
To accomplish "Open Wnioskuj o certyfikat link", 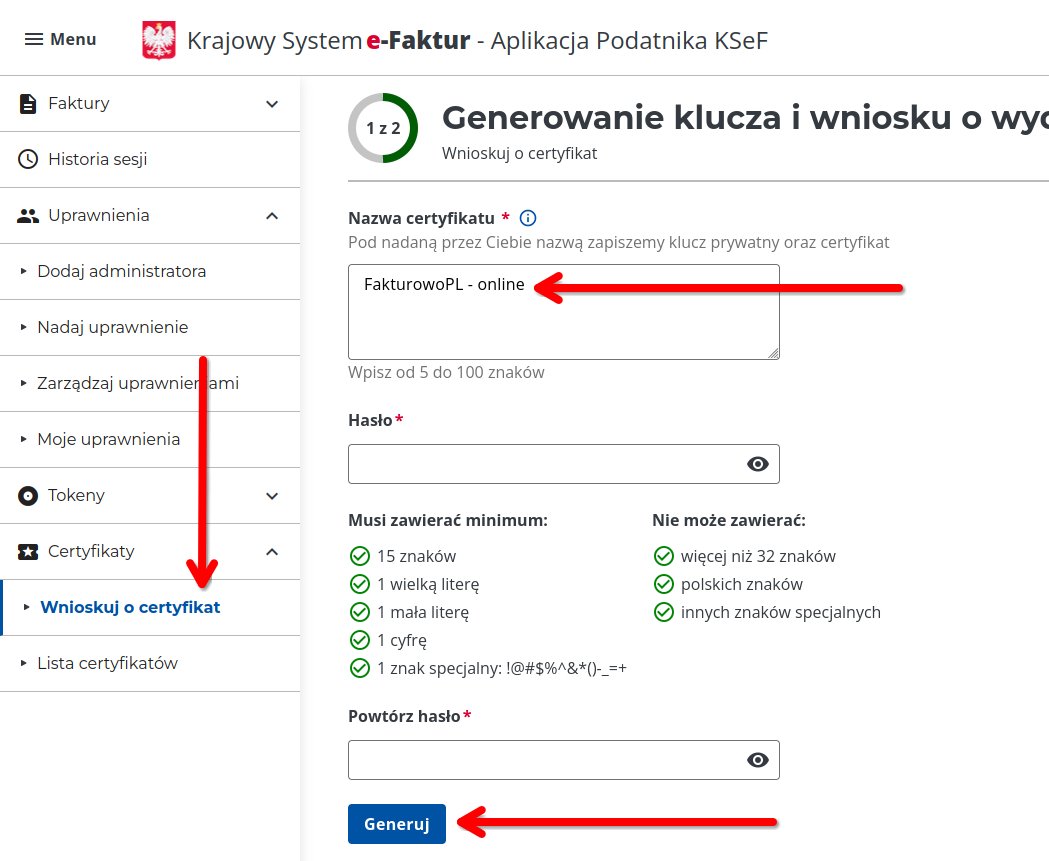I will pos(130,607).
